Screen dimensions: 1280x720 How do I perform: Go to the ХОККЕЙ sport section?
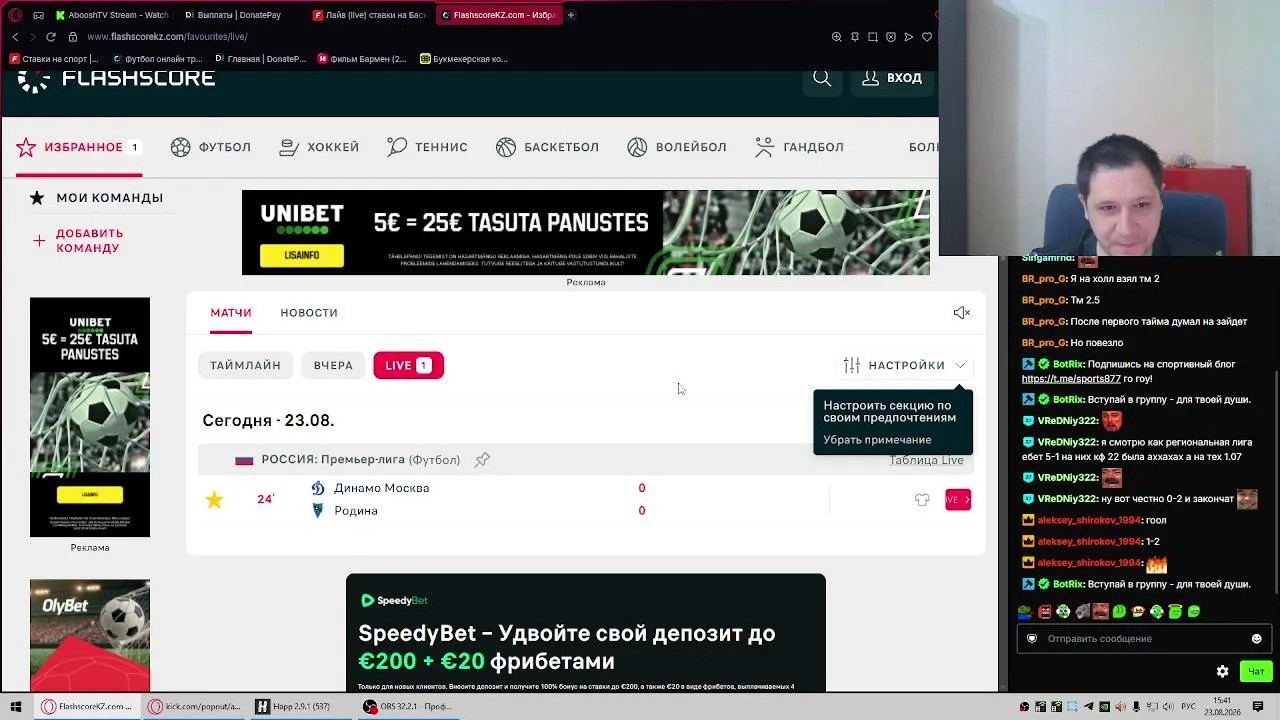pyautogui.click(x=319, y=147)
